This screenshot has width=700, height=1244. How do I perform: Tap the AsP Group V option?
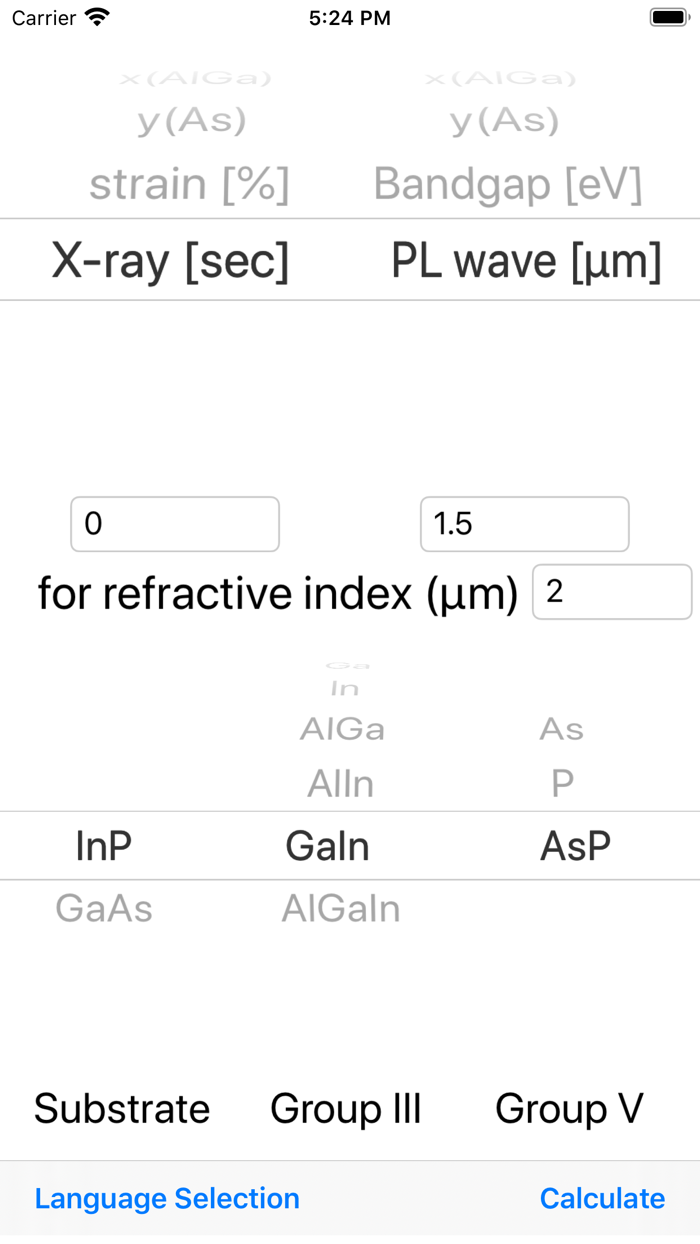[575, 846]
